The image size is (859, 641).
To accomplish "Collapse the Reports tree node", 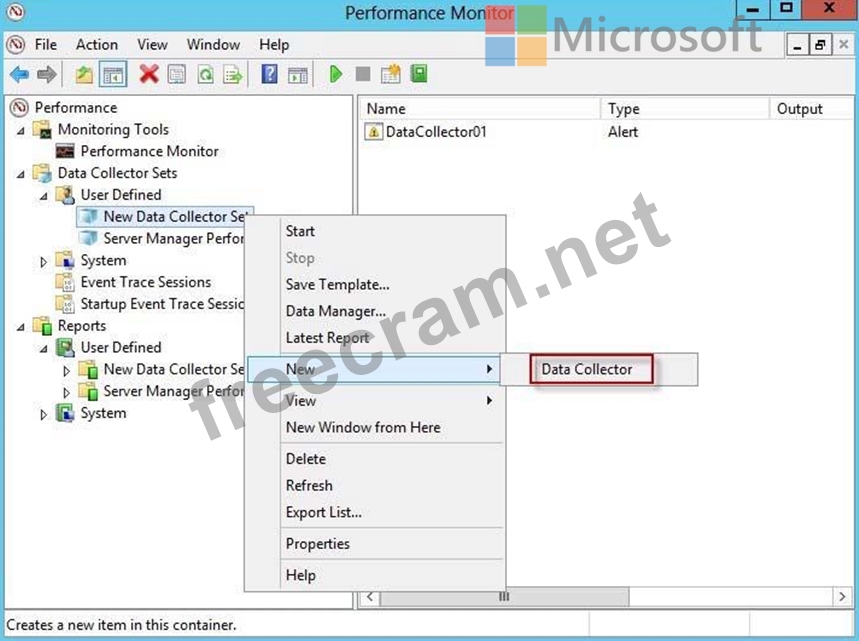I will pyautogui.click(x=21, y=328).
